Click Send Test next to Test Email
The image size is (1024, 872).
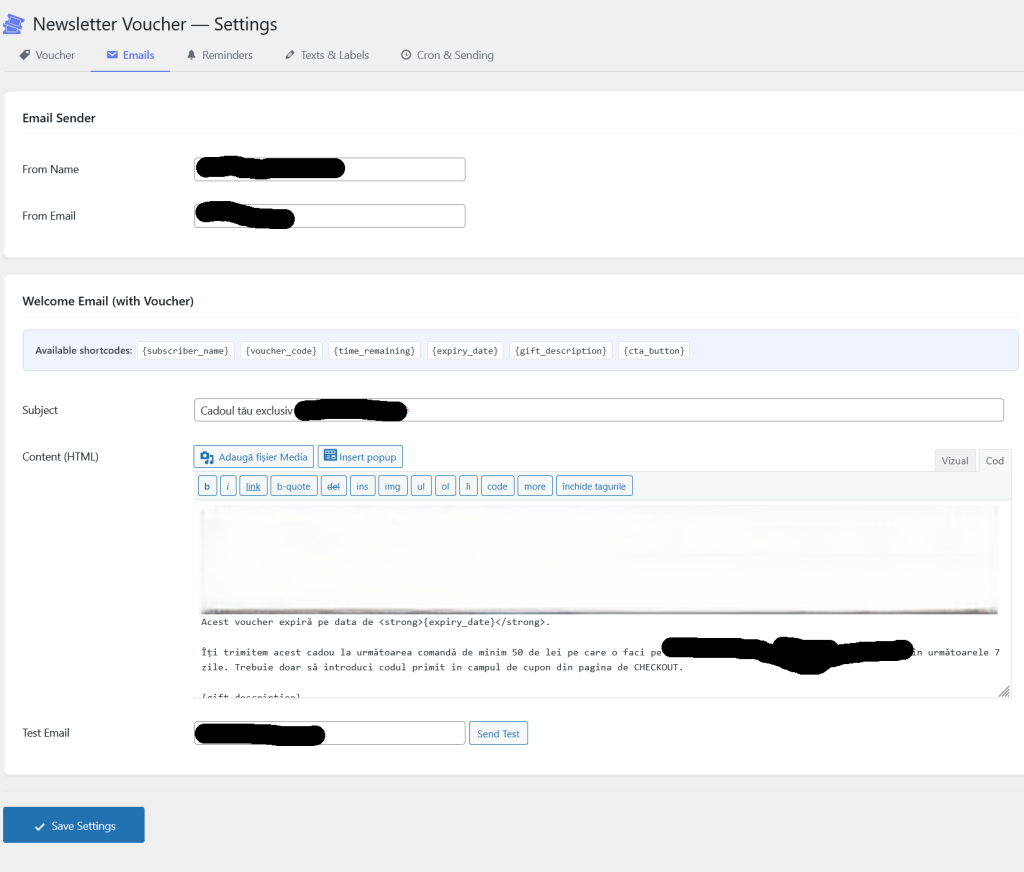click(498, 732)
